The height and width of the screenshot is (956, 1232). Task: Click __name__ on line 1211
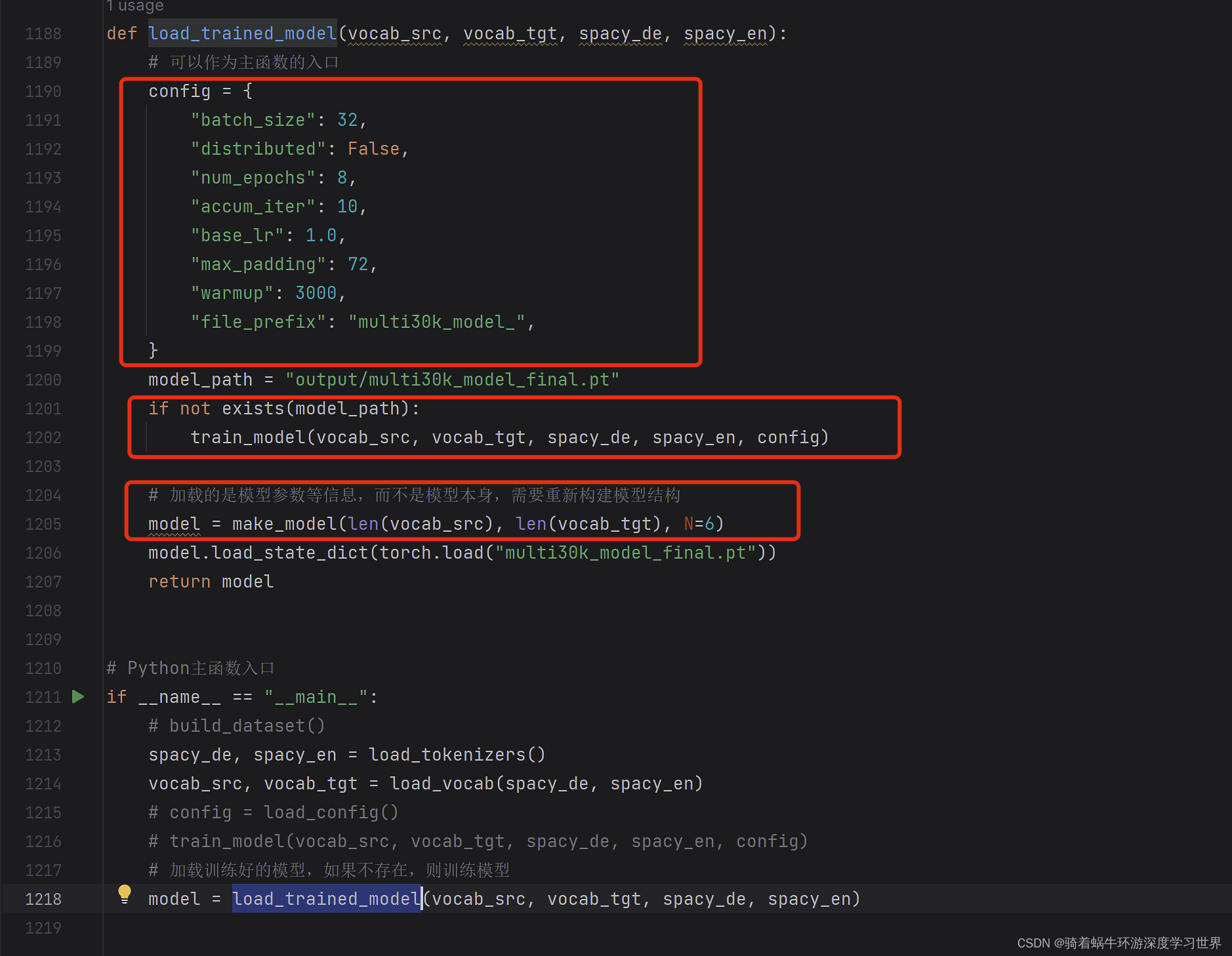(x=179, y=697)
